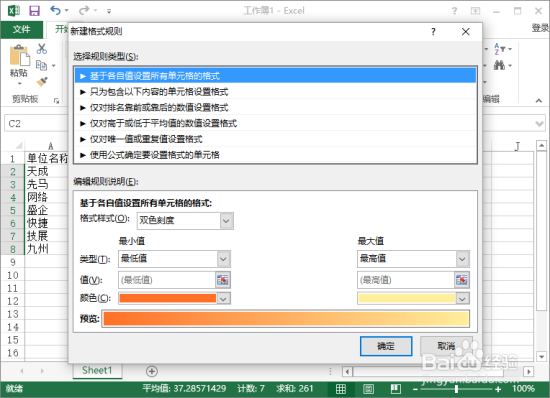Click the dialog help question mark
Image resolution: width=550 pixels, height=398 pixels.
pyautogui.click(x=434, y=32)
